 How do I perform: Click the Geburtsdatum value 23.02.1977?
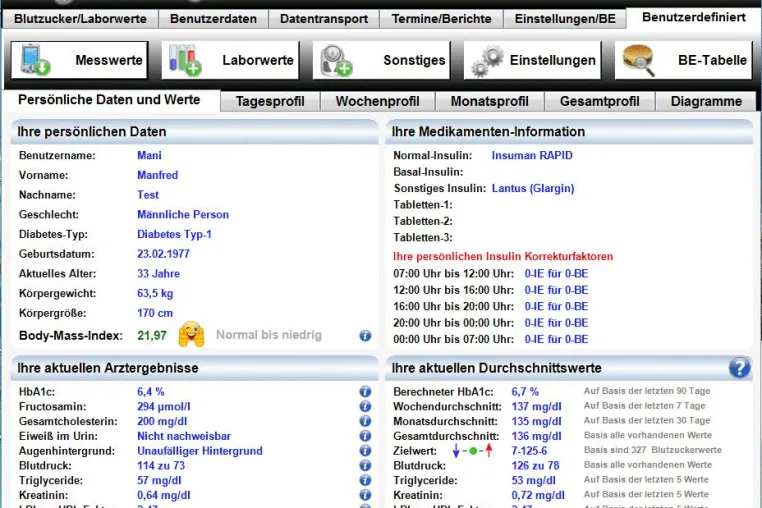pyautogui.click(x=163, y=254)
